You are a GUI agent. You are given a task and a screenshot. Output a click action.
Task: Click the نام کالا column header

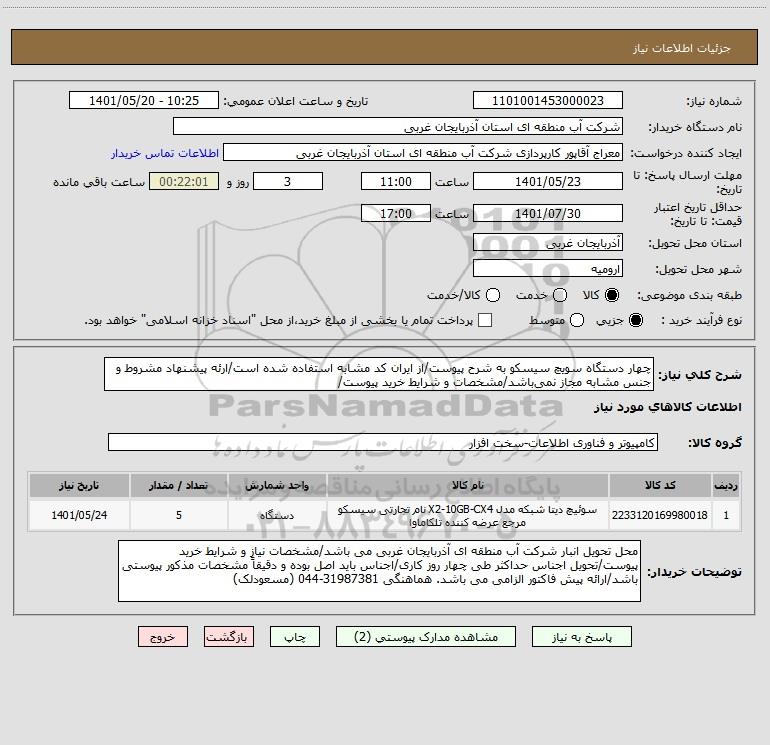pos(468,485)
